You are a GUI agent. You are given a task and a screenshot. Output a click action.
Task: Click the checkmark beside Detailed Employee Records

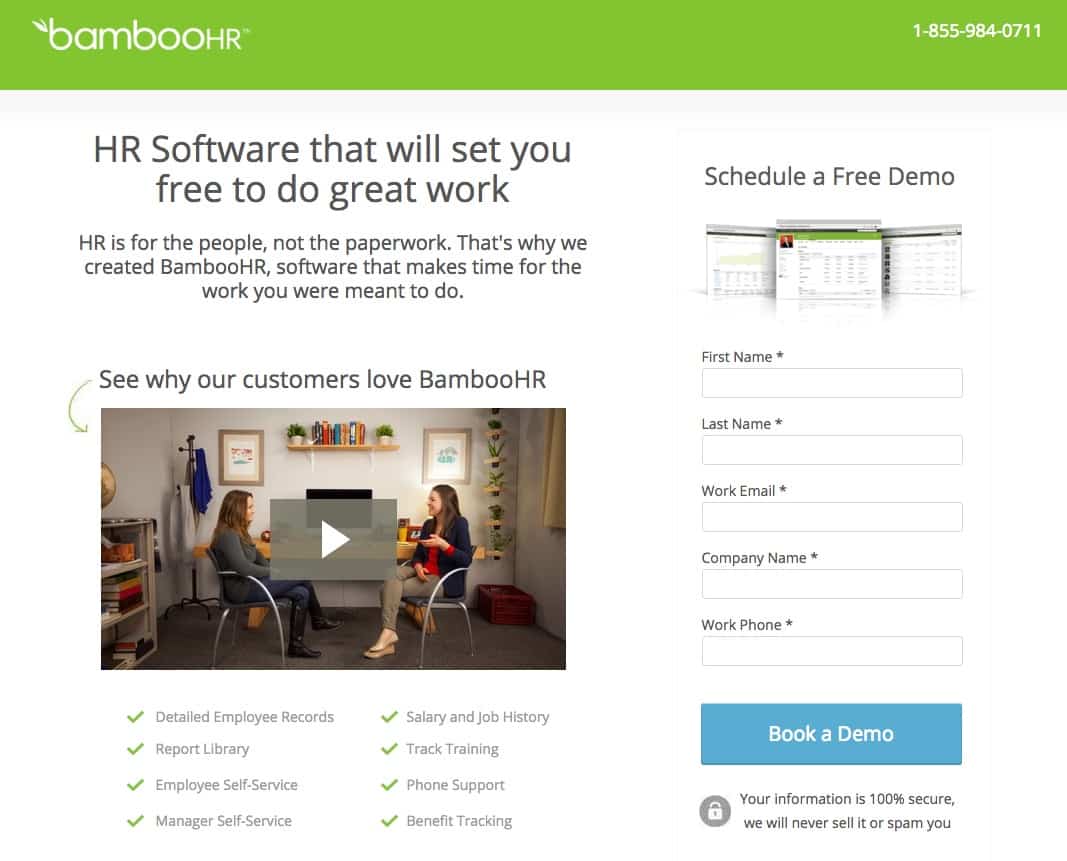tap(135, 717)
